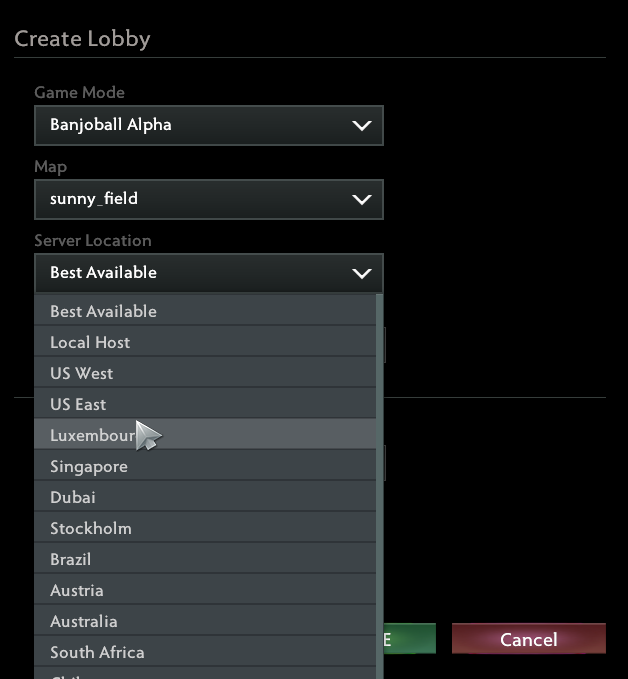Select Brazil server location
This screenshot has width=628, height=679.
205,559
